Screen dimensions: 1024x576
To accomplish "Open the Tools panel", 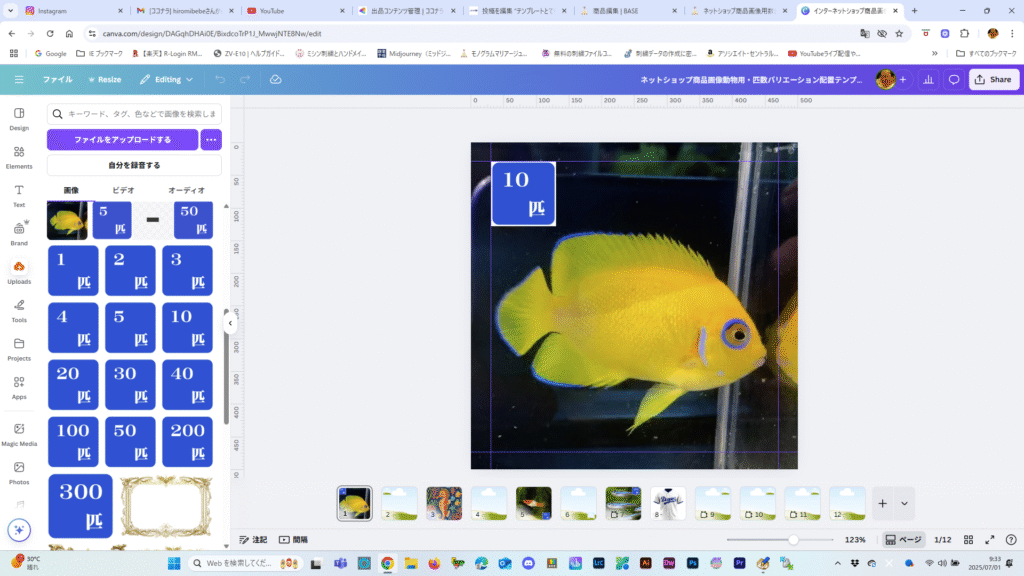I will click(19, 311).
